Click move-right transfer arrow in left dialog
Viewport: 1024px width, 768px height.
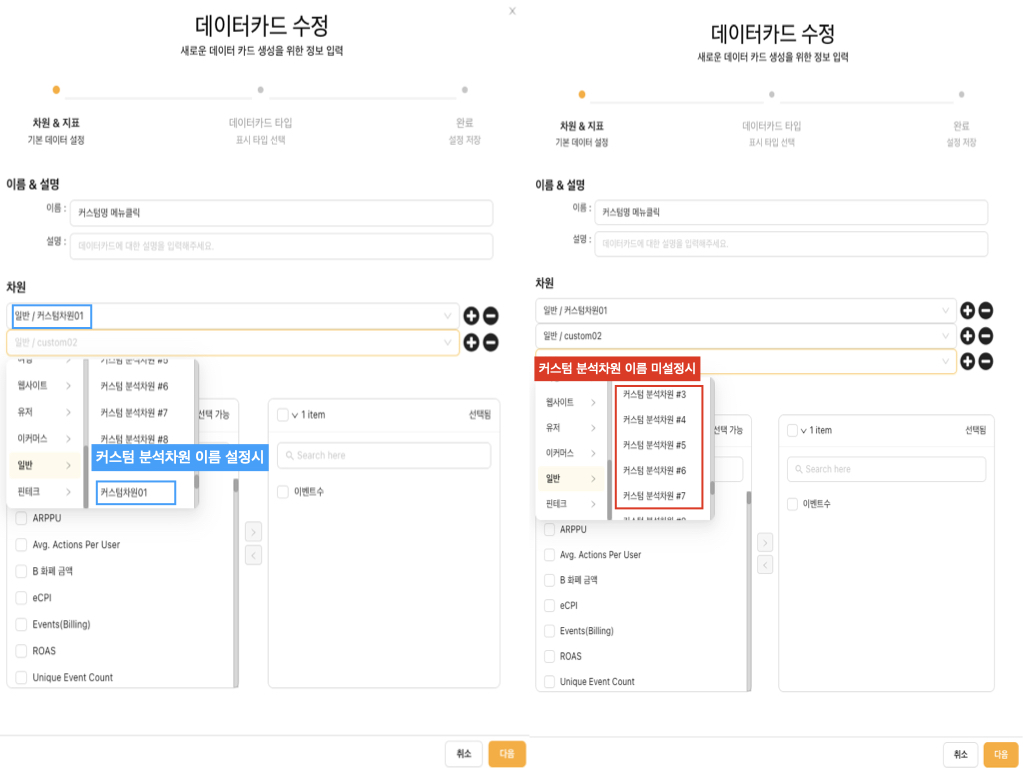click(x=253, y=531)
